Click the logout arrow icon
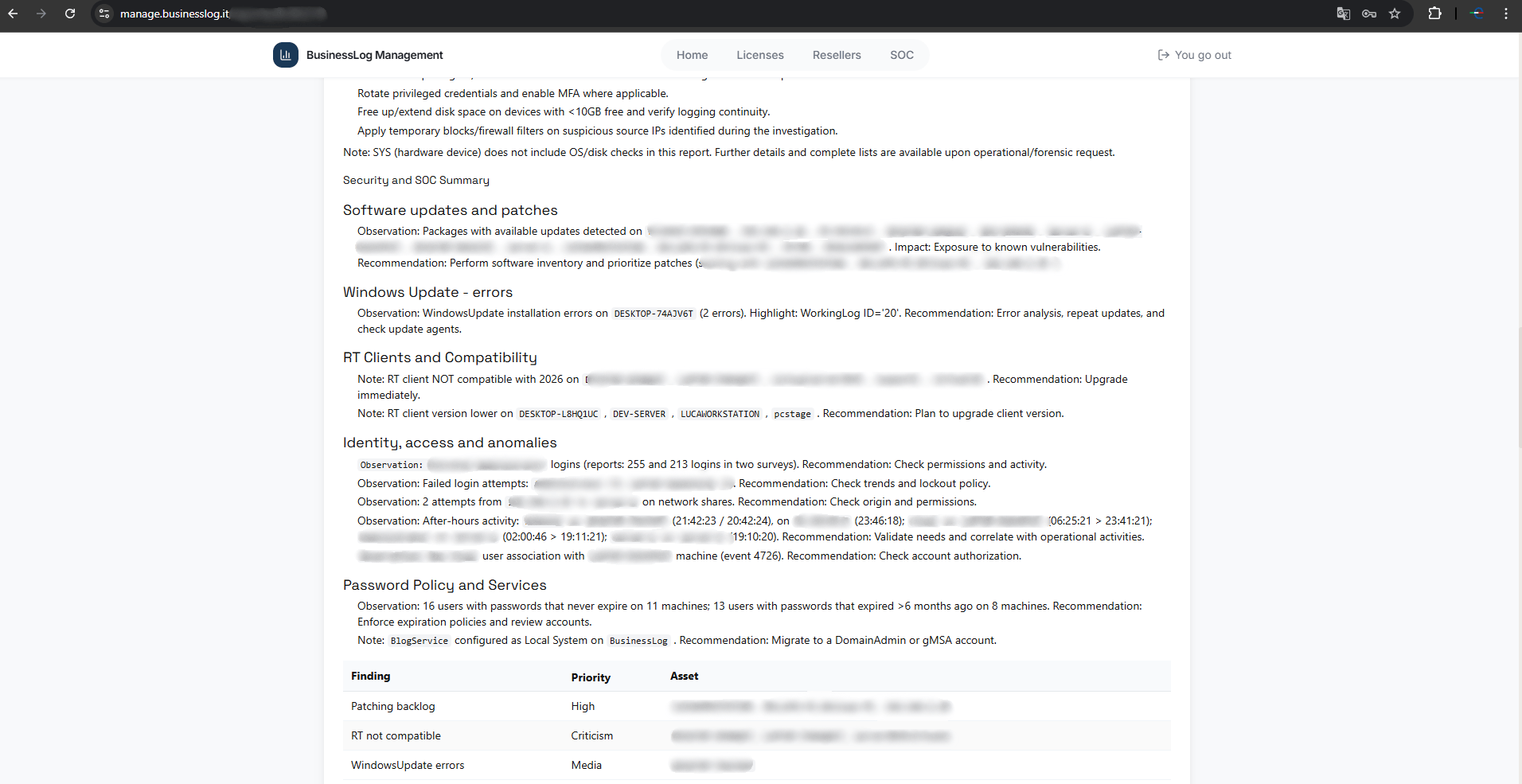 click(x=1163, y=55)
